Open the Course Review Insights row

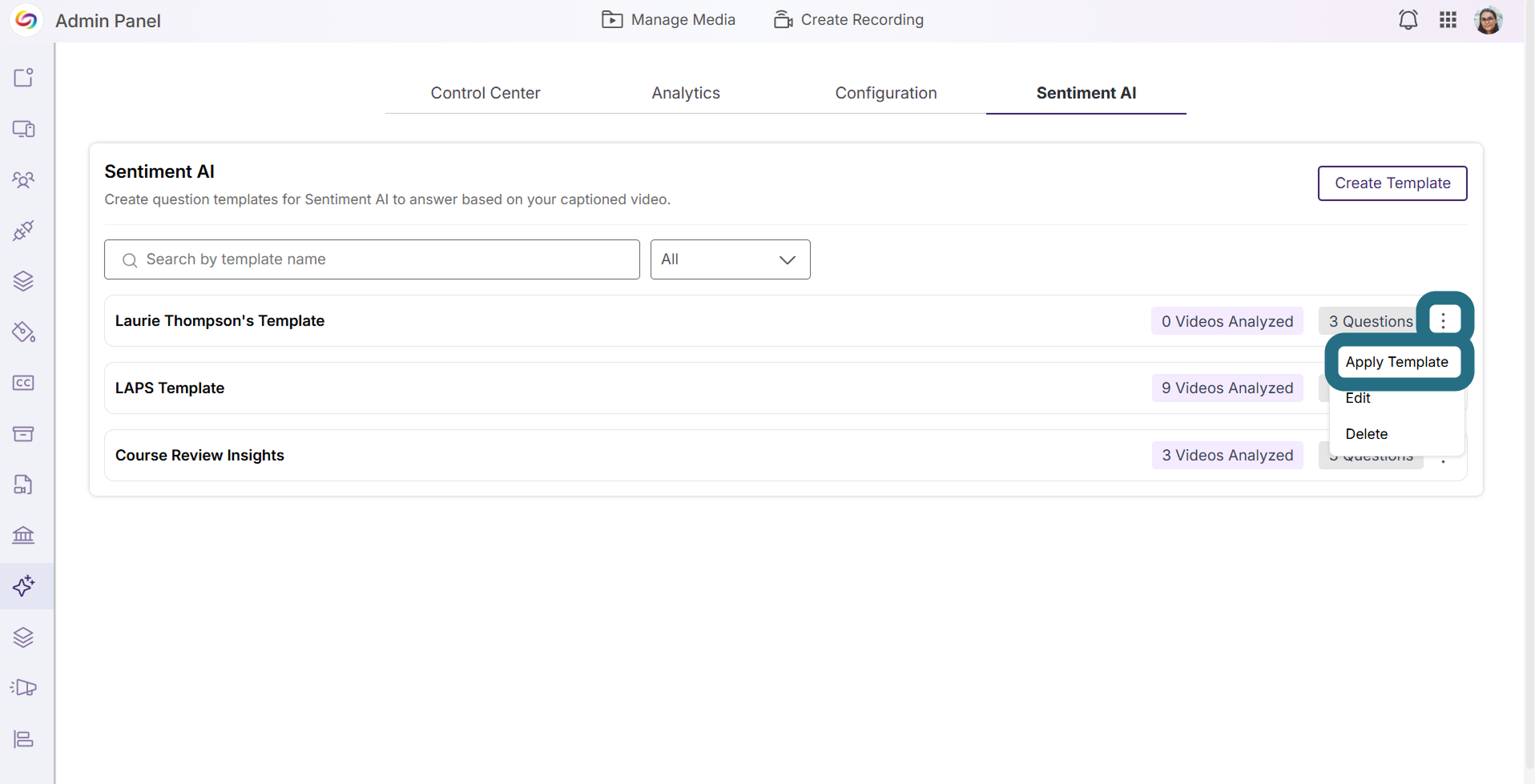(786, 456)
